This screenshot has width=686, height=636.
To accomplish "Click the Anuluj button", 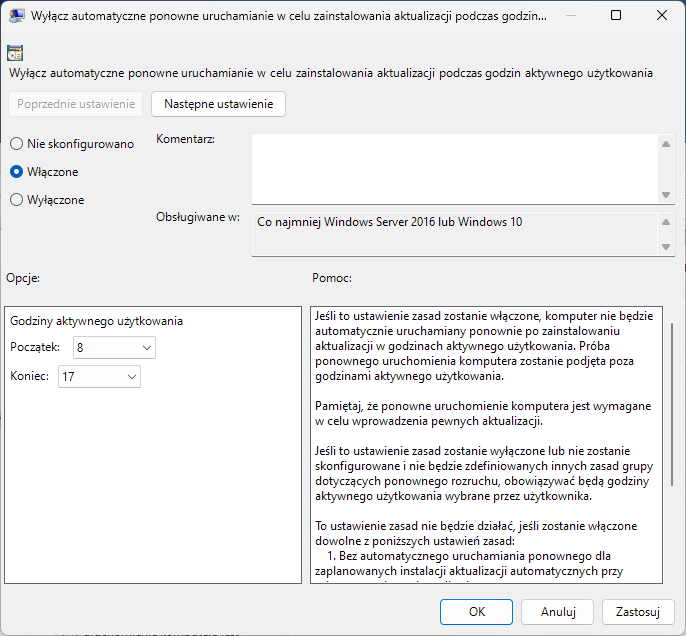I will [x=557, y=612].
